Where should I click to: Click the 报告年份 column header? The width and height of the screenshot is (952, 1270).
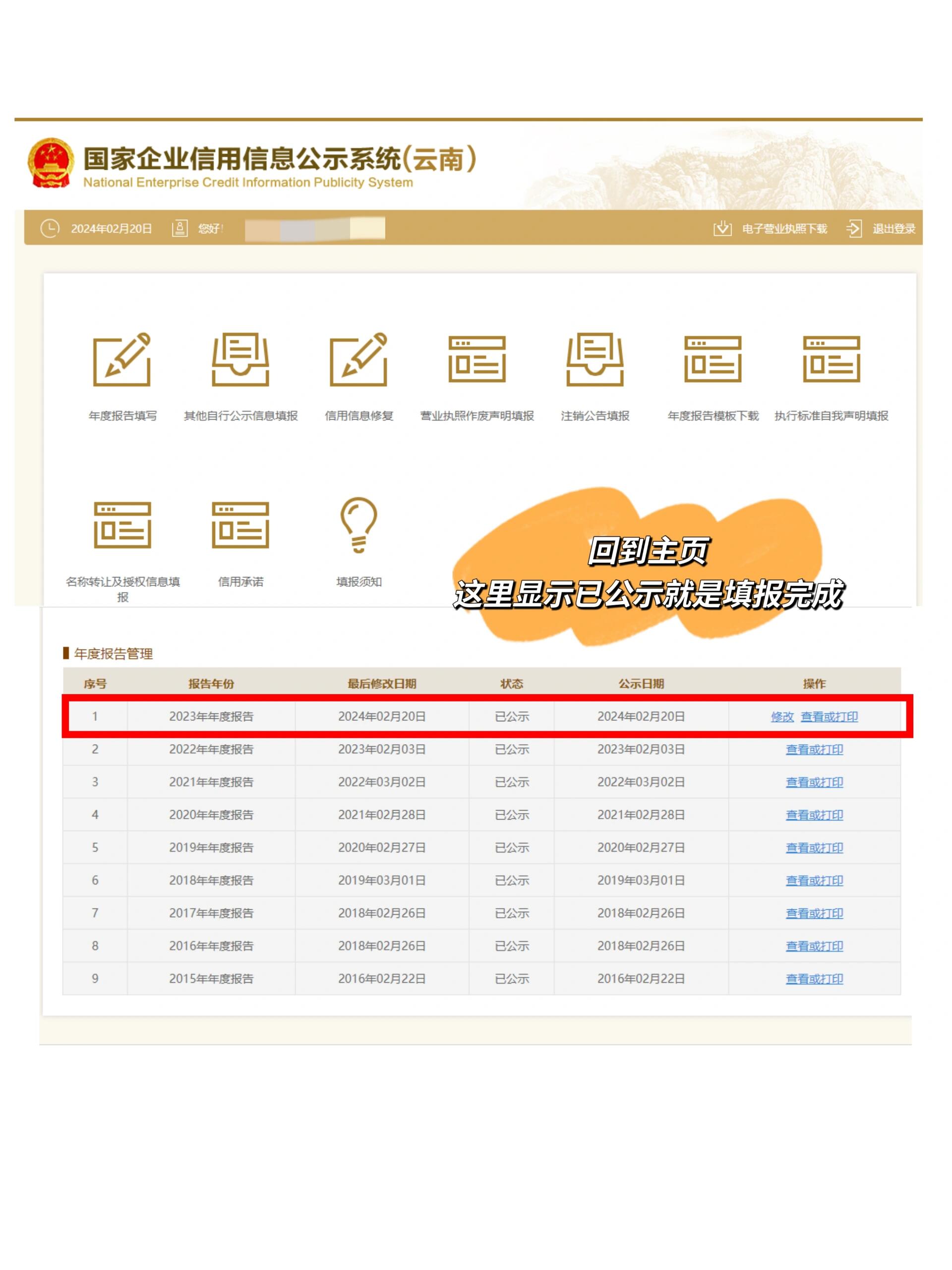click(211, 683)
